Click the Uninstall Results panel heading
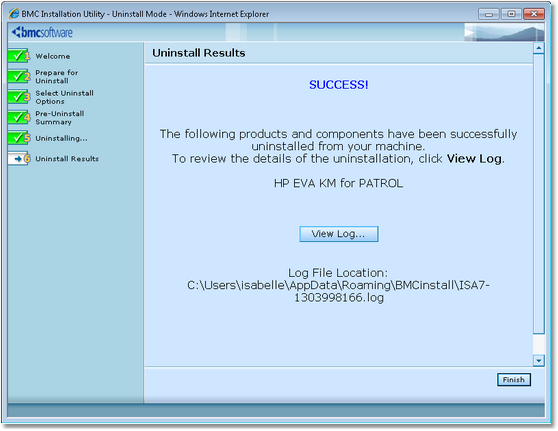This screenshot has width=558, height=431. [x=199, y=53]
